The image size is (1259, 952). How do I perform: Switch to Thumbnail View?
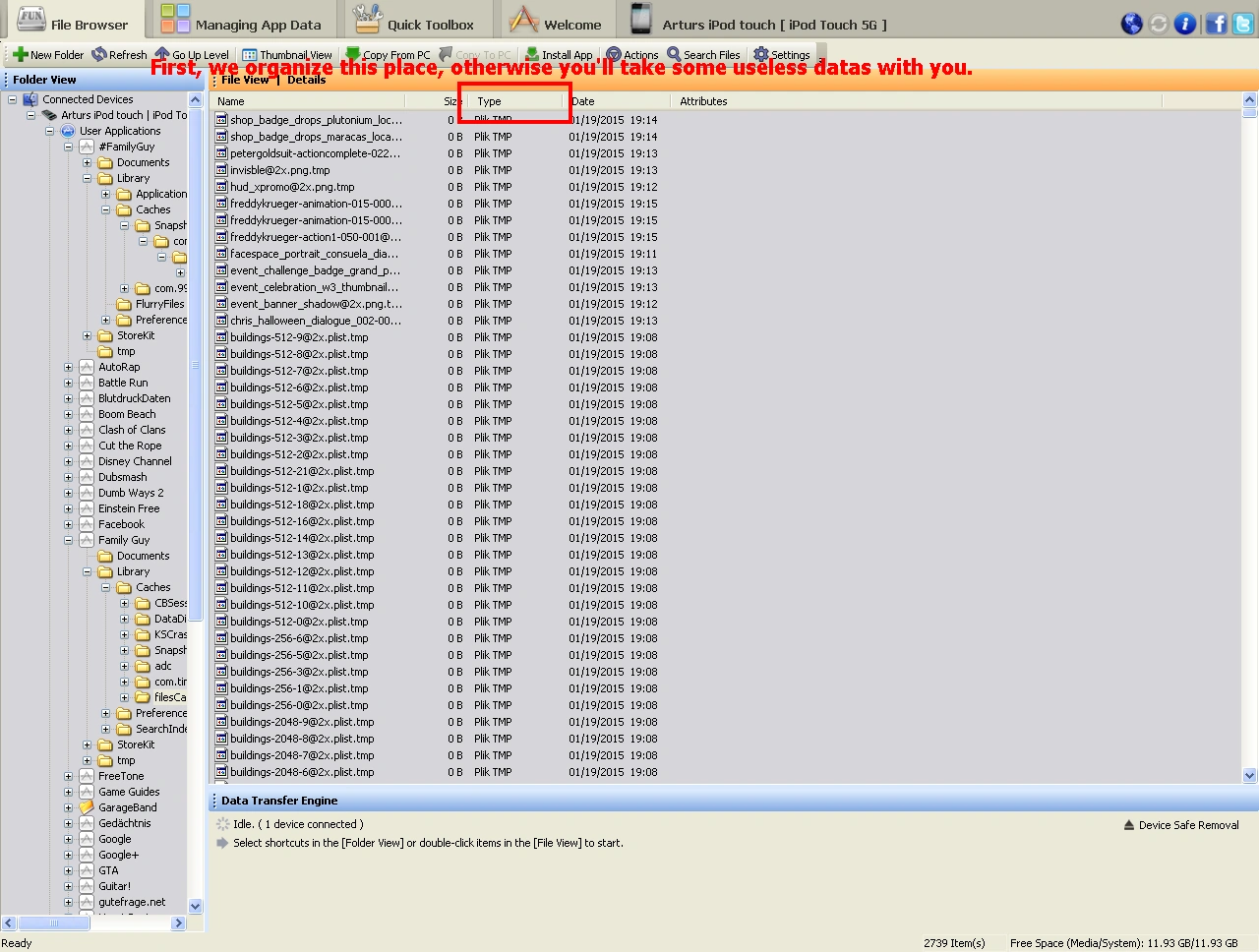(x=287, y=55)
